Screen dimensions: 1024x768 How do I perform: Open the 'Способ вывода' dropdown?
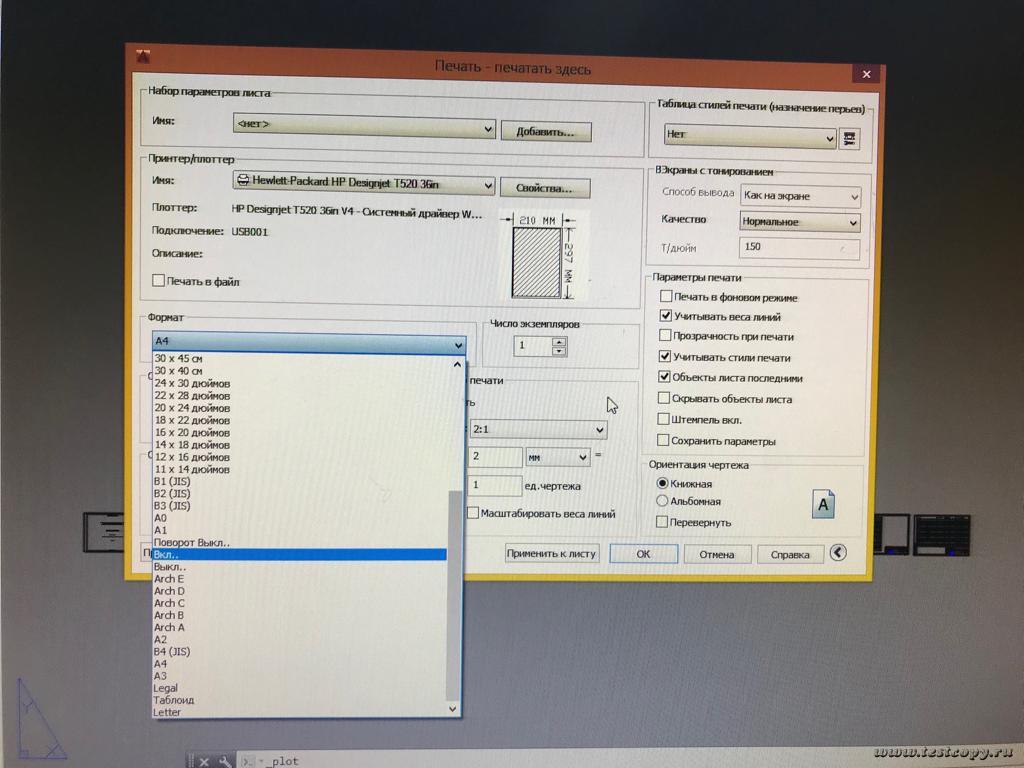[x=852, y=197]
